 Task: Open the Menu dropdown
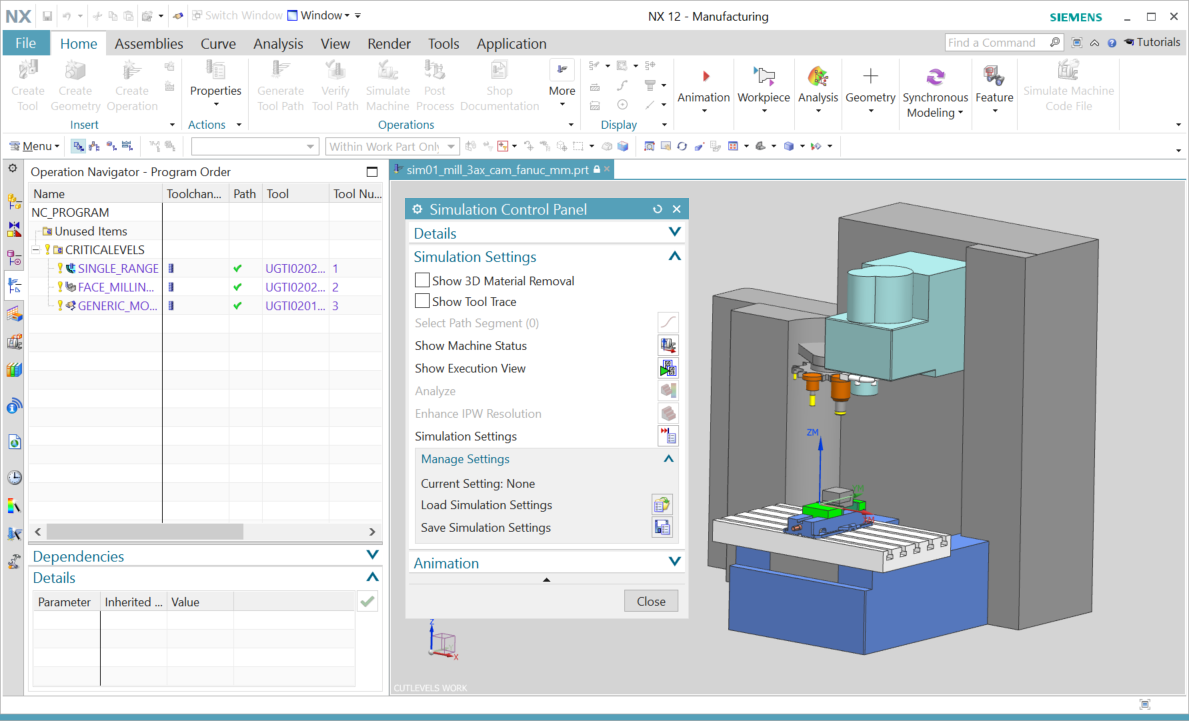pos(34,146)
